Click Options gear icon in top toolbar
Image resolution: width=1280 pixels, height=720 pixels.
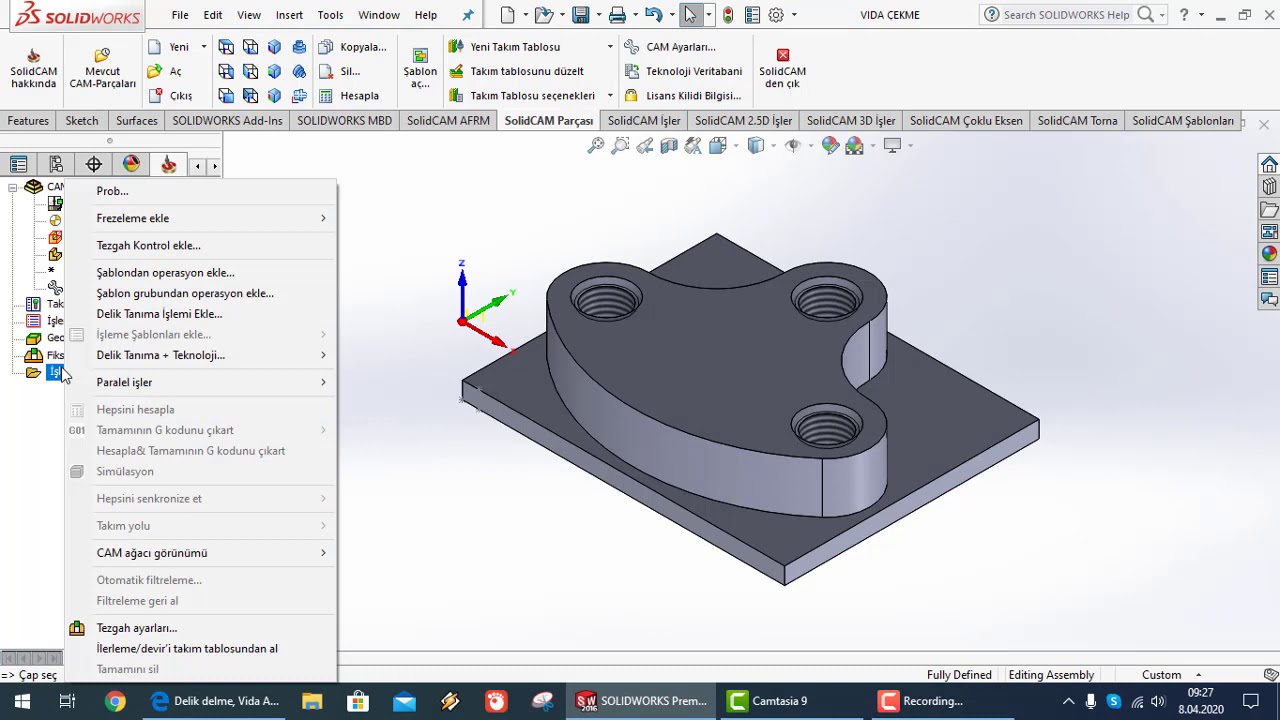pyautogui.click(x=776, y=15)
